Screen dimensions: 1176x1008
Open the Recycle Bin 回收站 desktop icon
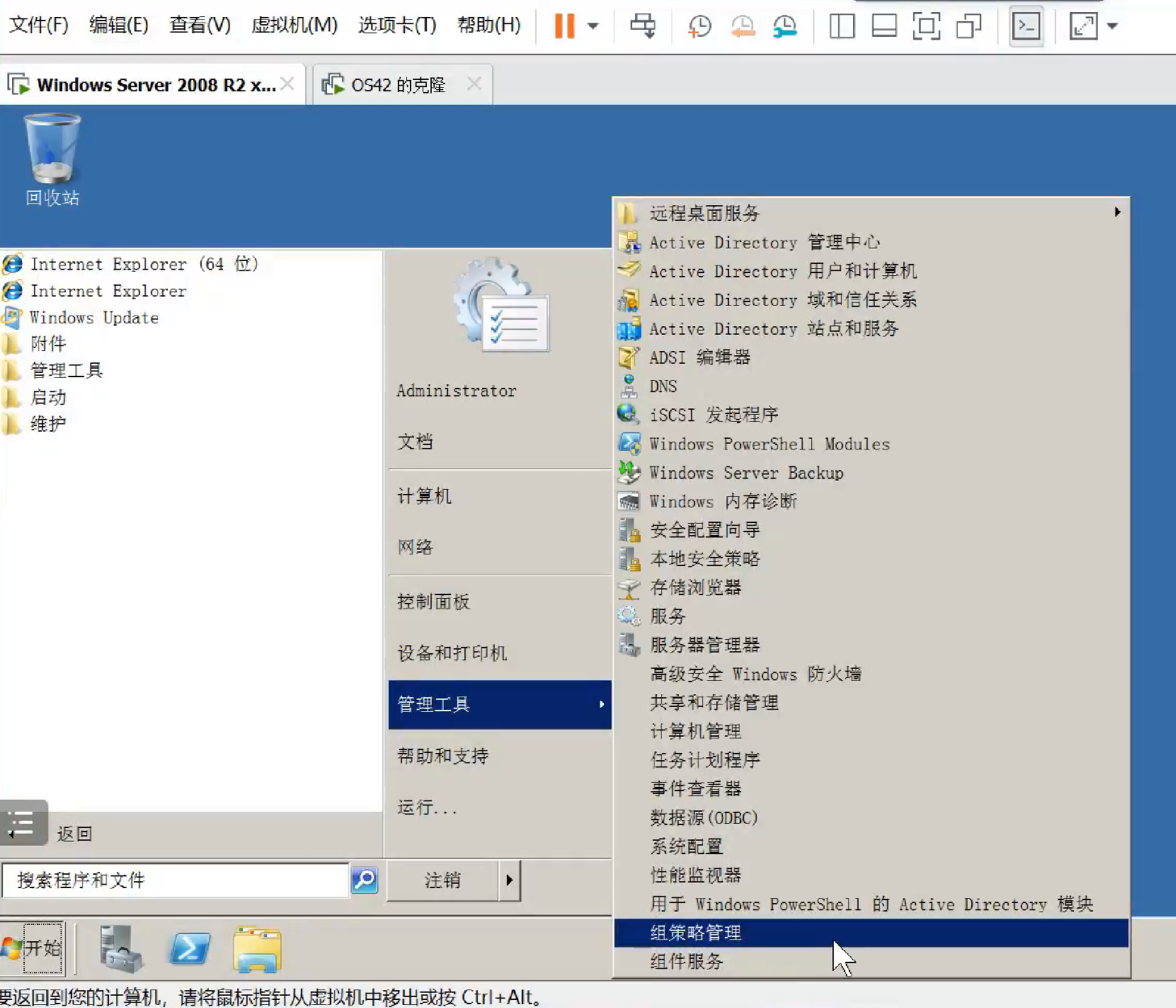tap(52, 160)
